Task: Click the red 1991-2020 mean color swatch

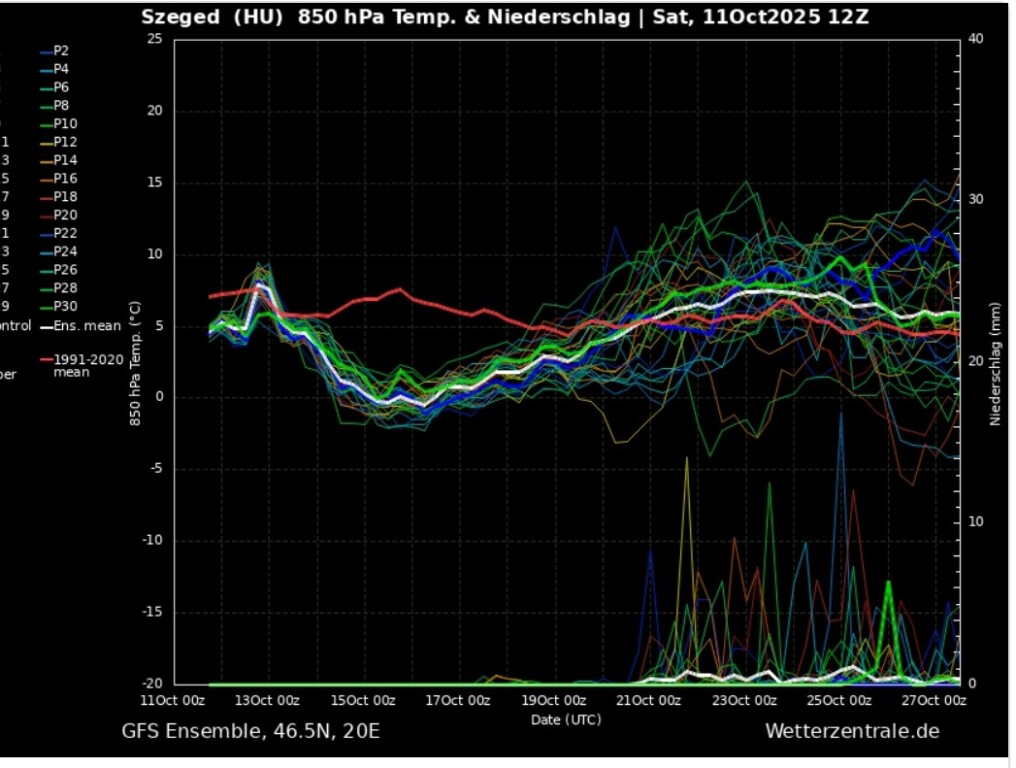Action: click(x=46, y=359)
